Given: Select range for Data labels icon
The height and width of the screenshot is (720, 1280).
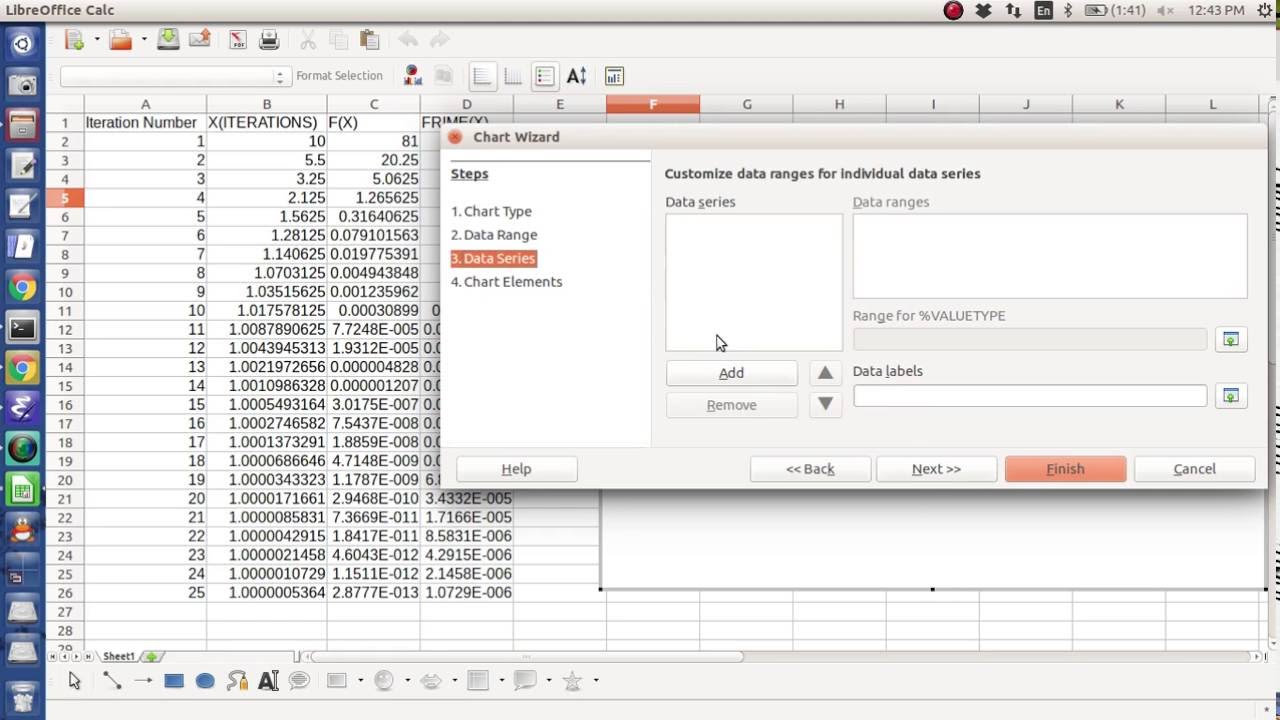Looking at the screenshot, I should [x=1231, y=396].
